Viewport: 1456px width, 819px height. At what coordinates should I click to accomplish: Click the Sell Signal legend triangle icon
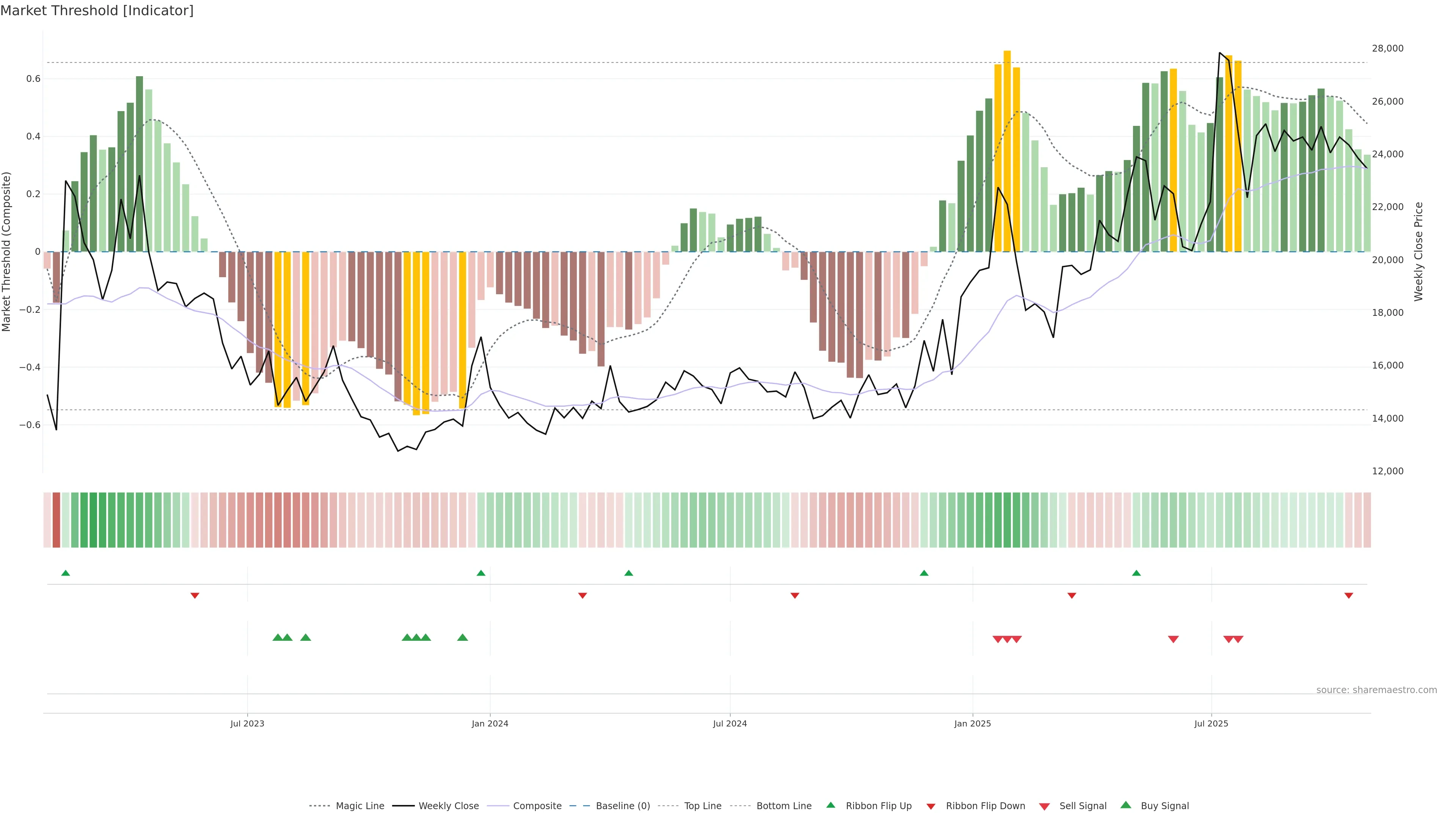click(x=1045, y=806)
